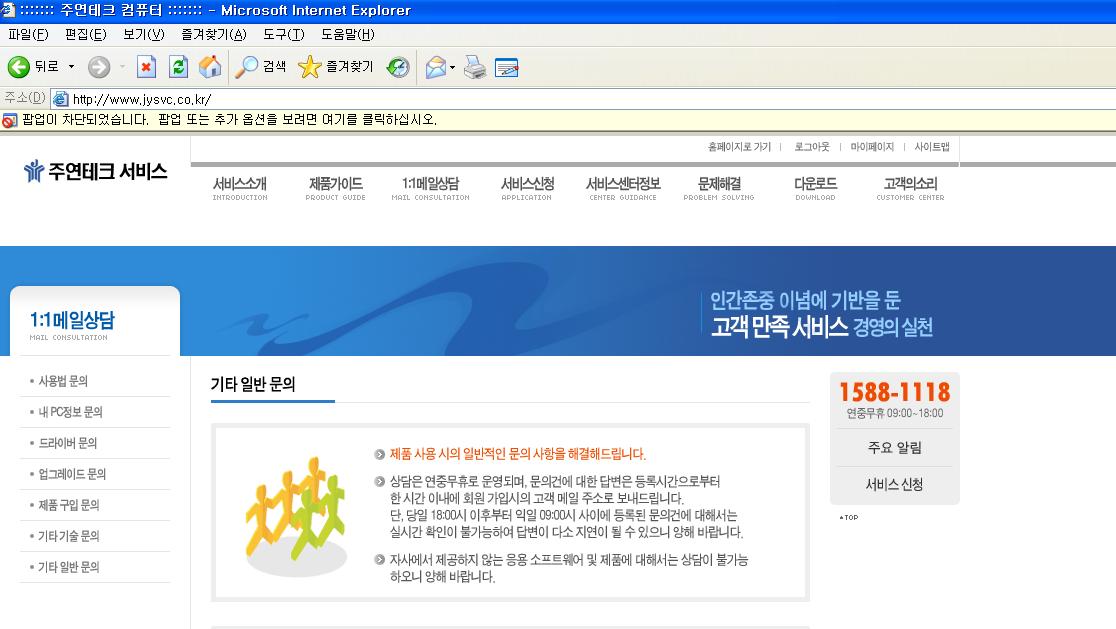Open 고객의소리 Customer Center nav tab

pyautogui.click(x=910, y=188)
